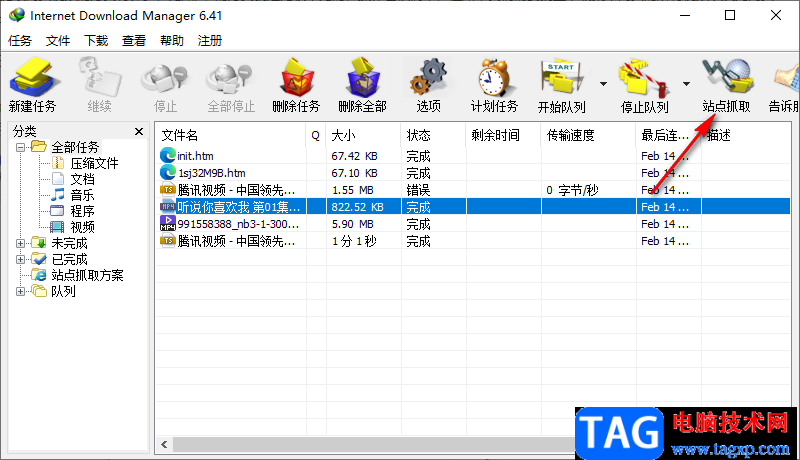The width and height of the screenshot is (800, 460).
Task: Click the 开始队列 start queue icon
Action: 562,78
